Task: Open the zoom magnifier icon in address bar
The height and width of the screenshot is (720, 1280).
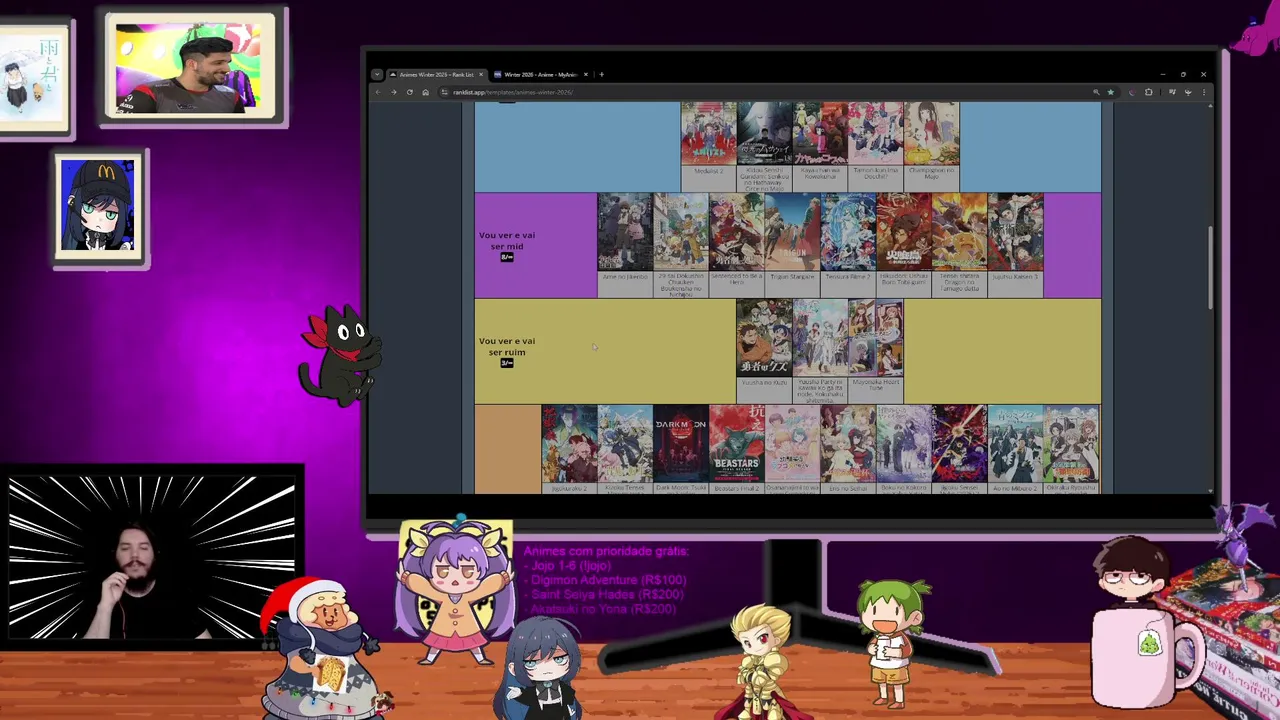Action: tap(1096, 92)
